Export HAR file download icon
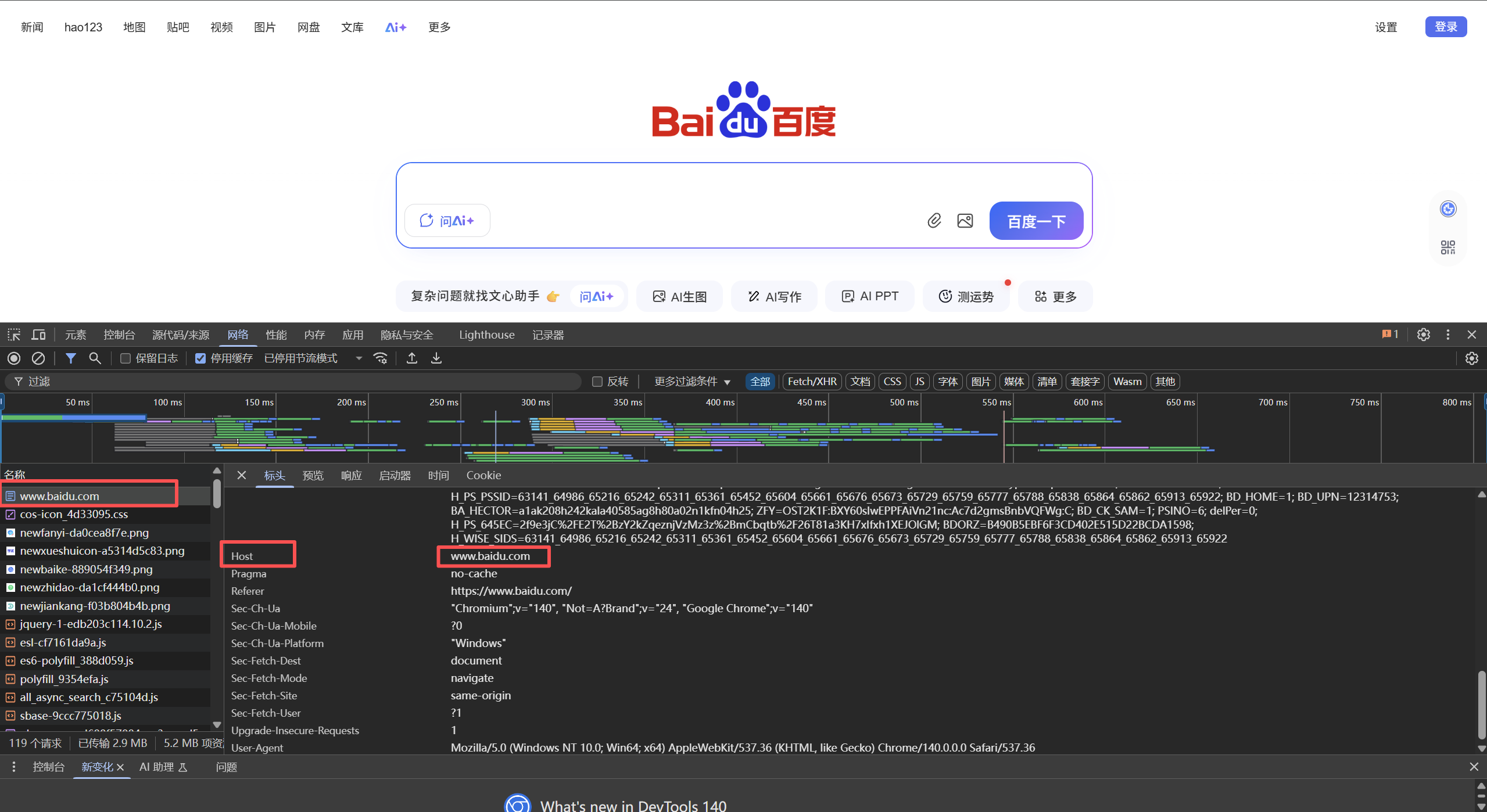1487x812 pixels. point(436,358)
